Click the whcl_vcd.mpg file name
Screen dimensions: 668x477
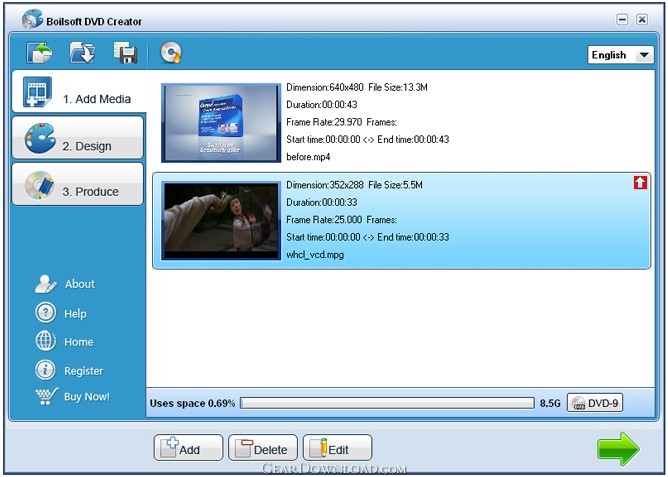point(315,255)
